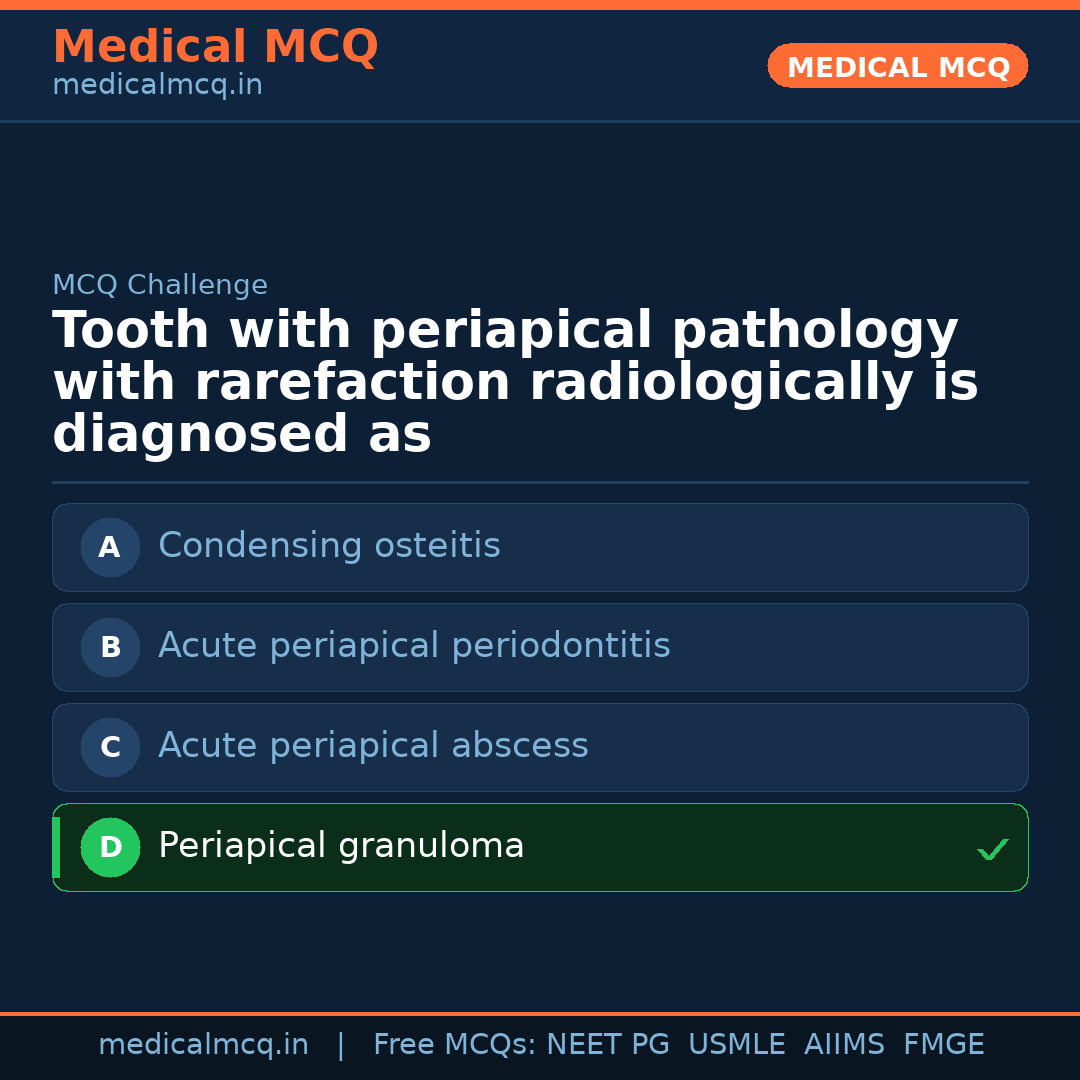Viewport: 1080px width, 1080px height.
Task: Select the Condensing osteitis answer
Action: 329,546
